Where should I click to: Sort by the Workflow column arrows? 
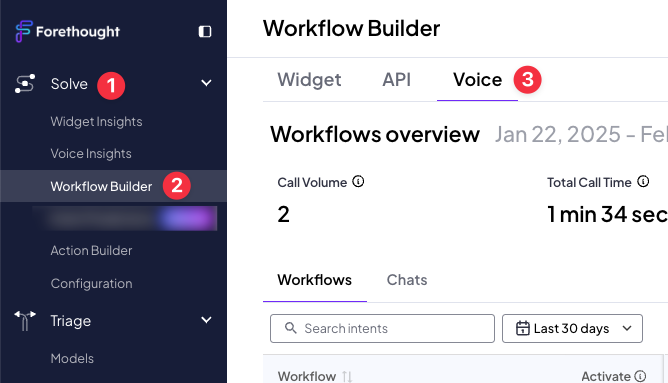tap(347, 377)
